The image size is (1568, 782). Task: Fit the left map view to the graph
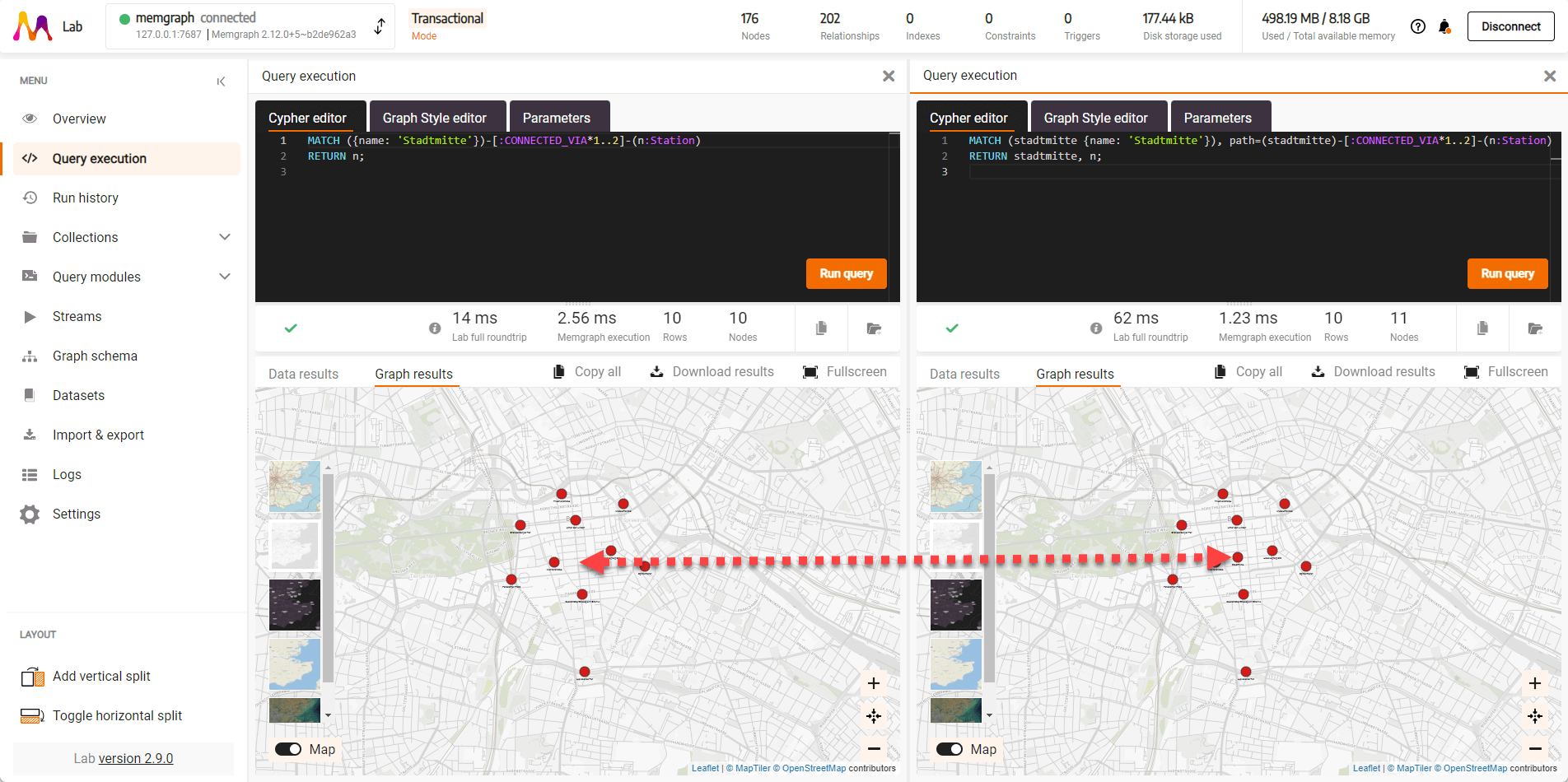coord(874,716)
